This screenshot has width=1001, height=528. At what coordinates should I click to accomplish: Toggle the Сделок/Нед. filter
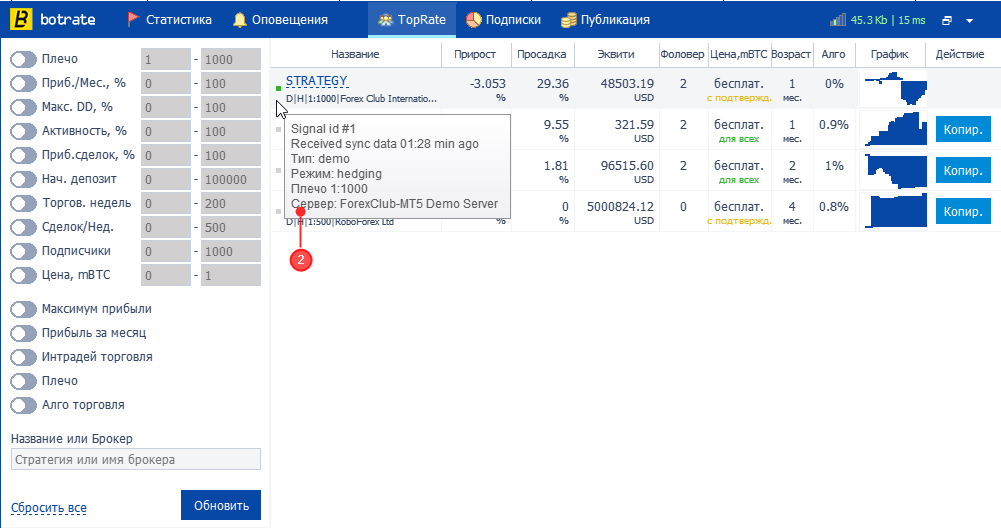coord(24,227)
